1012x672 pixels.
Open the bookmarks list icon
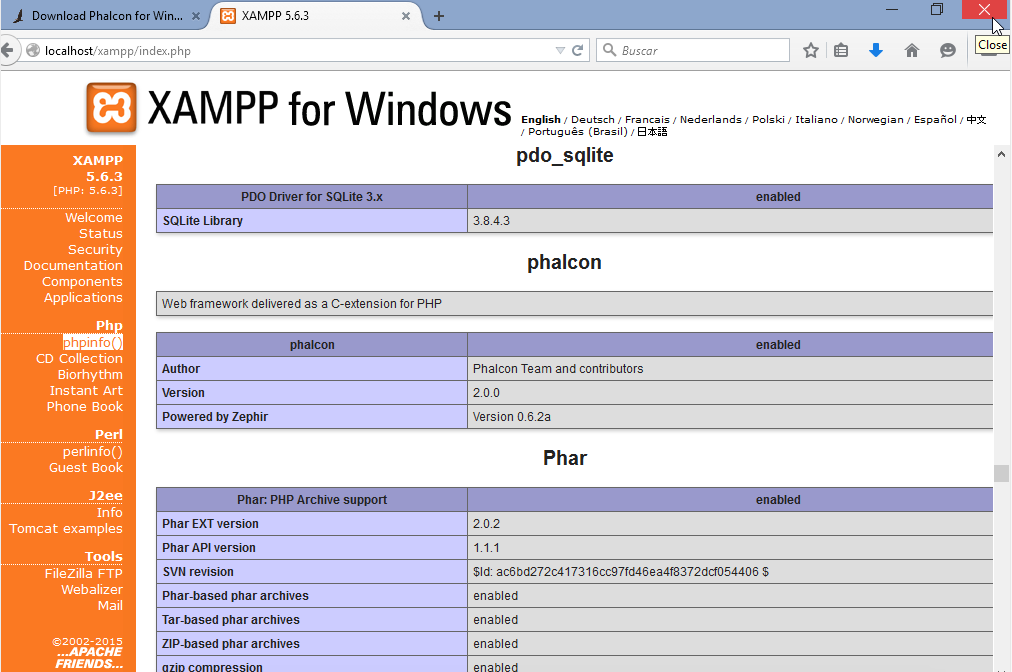pos(841,50)
